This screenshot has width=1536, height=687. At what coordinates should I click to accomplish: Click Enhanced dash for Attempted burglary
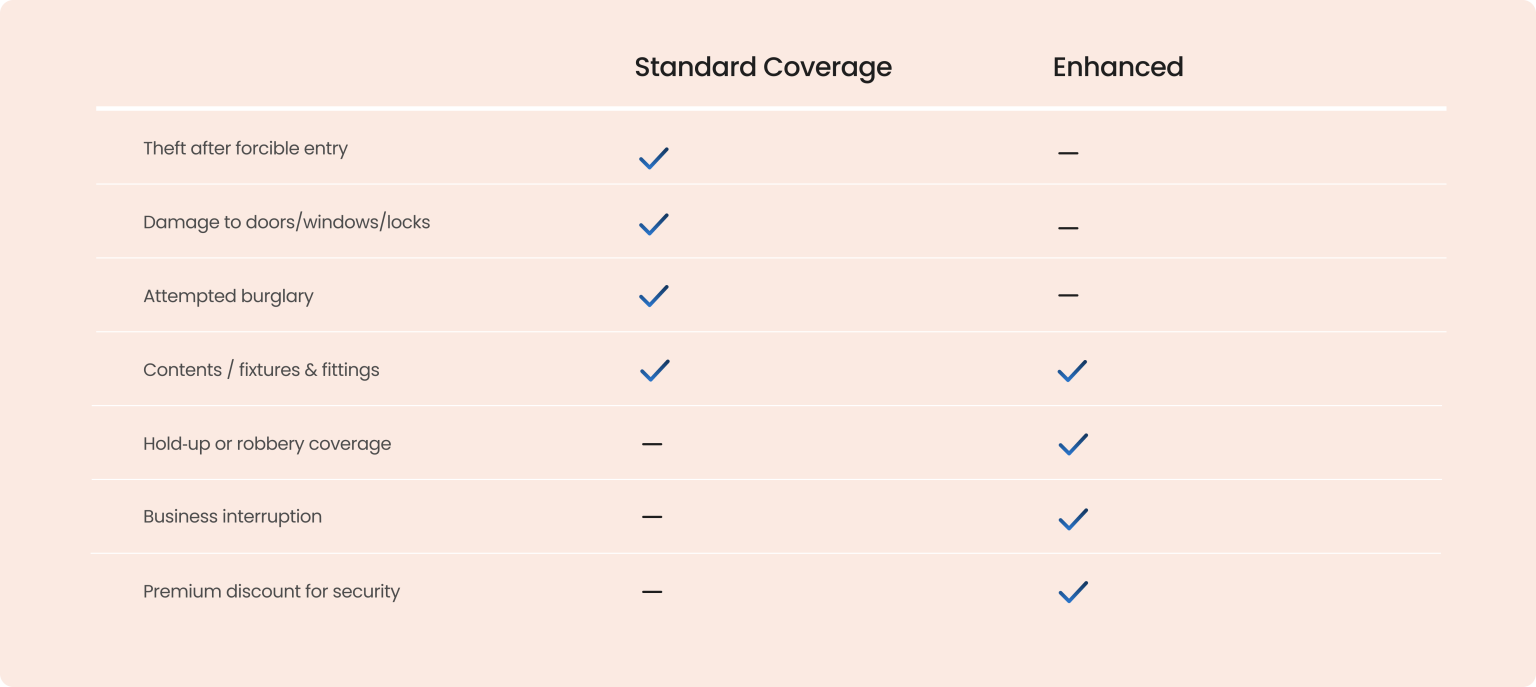(x=1068, y=296)
